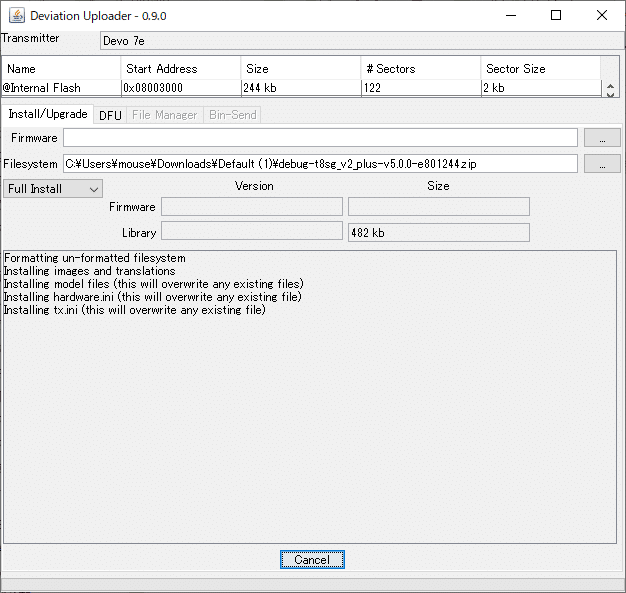Minimize the Deviation Uploader window
This screenshot has height=593, width=626.
coord(511,16)
